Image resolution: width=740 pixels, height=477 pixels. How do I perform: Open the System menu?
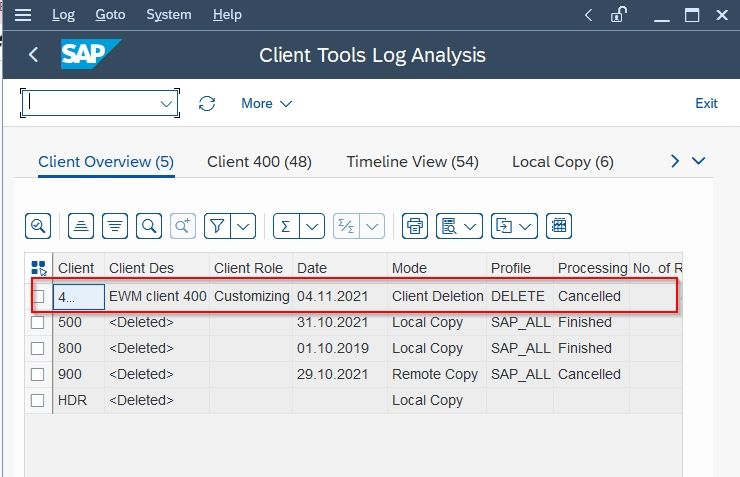point(168,15)
